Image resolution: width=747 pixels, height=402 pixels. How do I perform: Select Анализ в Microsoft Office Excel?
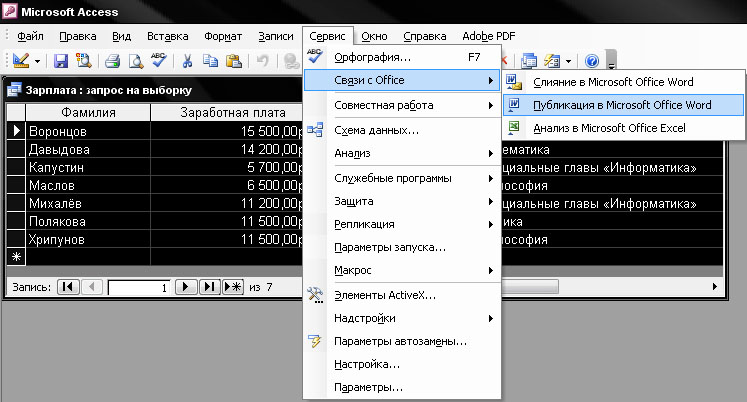[x=623, y=128]
